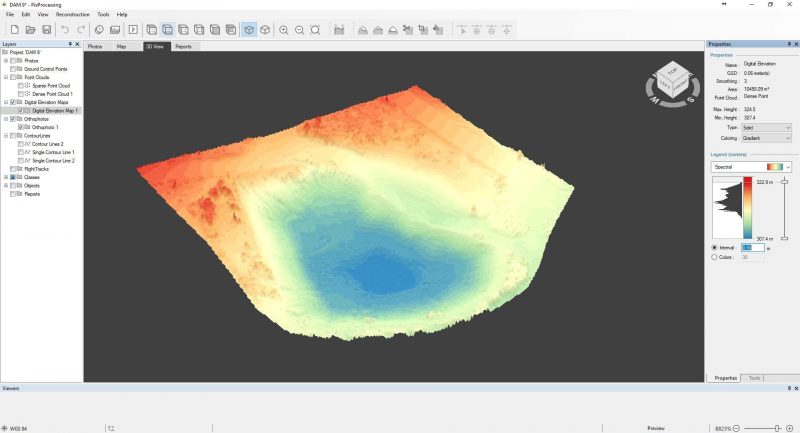800x433 pixels.
Task: Uncheck the Digital Elevation Map 1 layer
Action: pos(21,110)
